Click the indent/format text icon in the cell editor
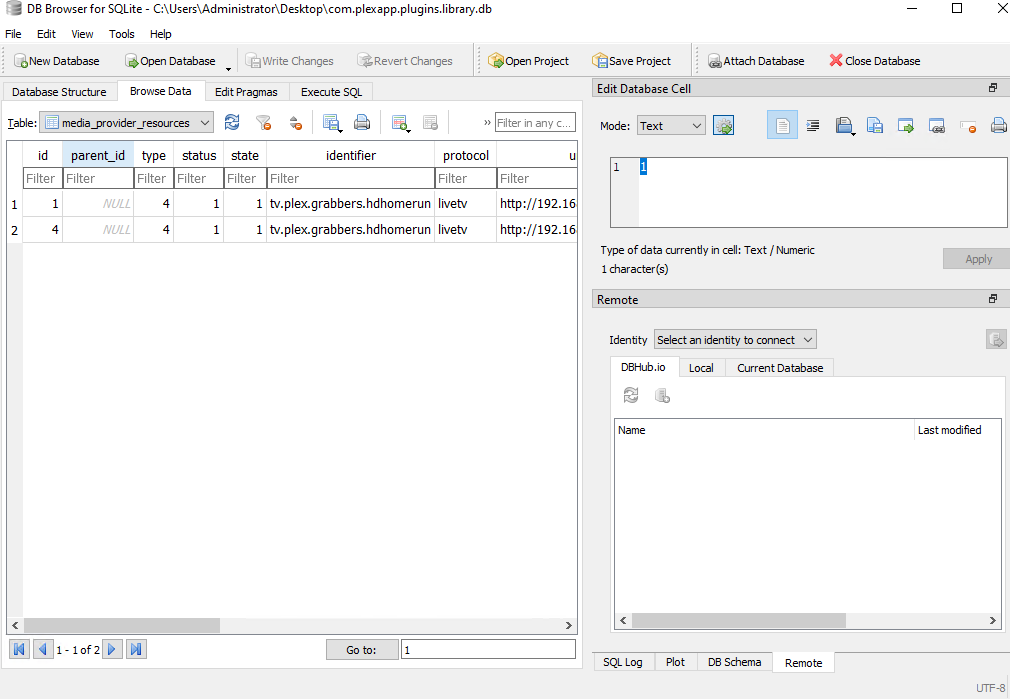The height and width of the screenshot is (699, 1010). click(813, 126)
